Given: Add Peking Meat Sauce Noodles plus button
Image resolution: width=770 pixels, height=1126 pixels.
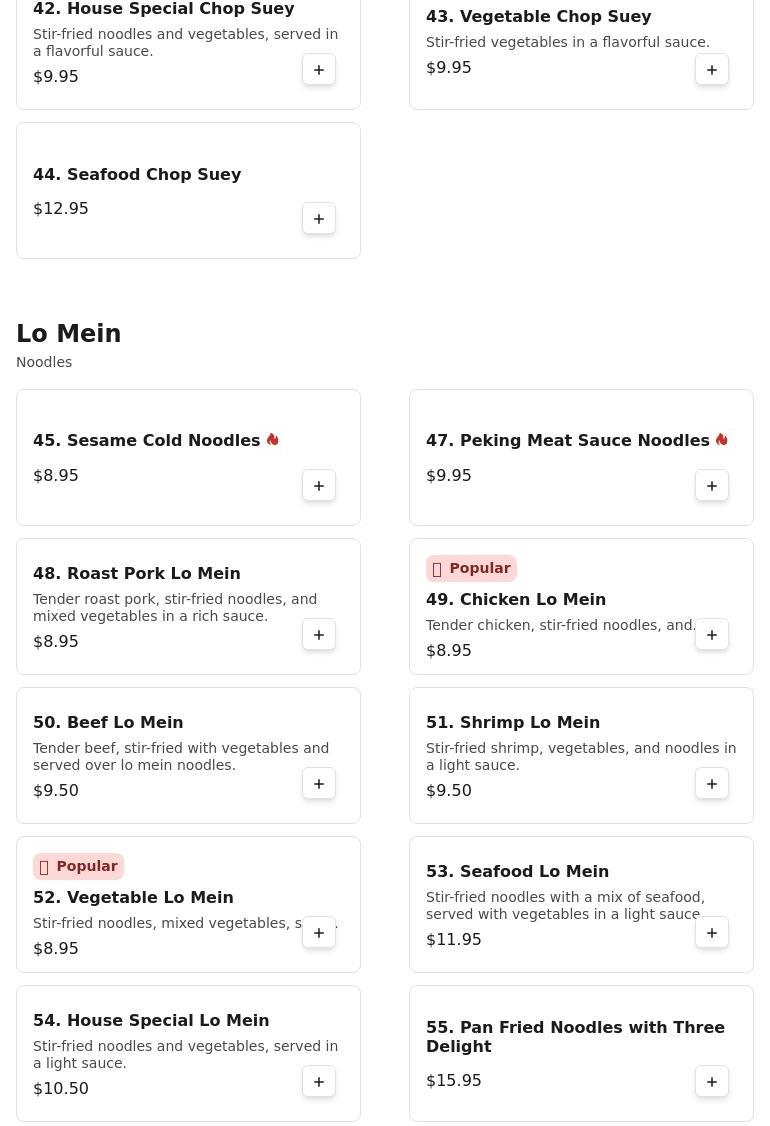Looking at the screenshot, I should point(712,485).
